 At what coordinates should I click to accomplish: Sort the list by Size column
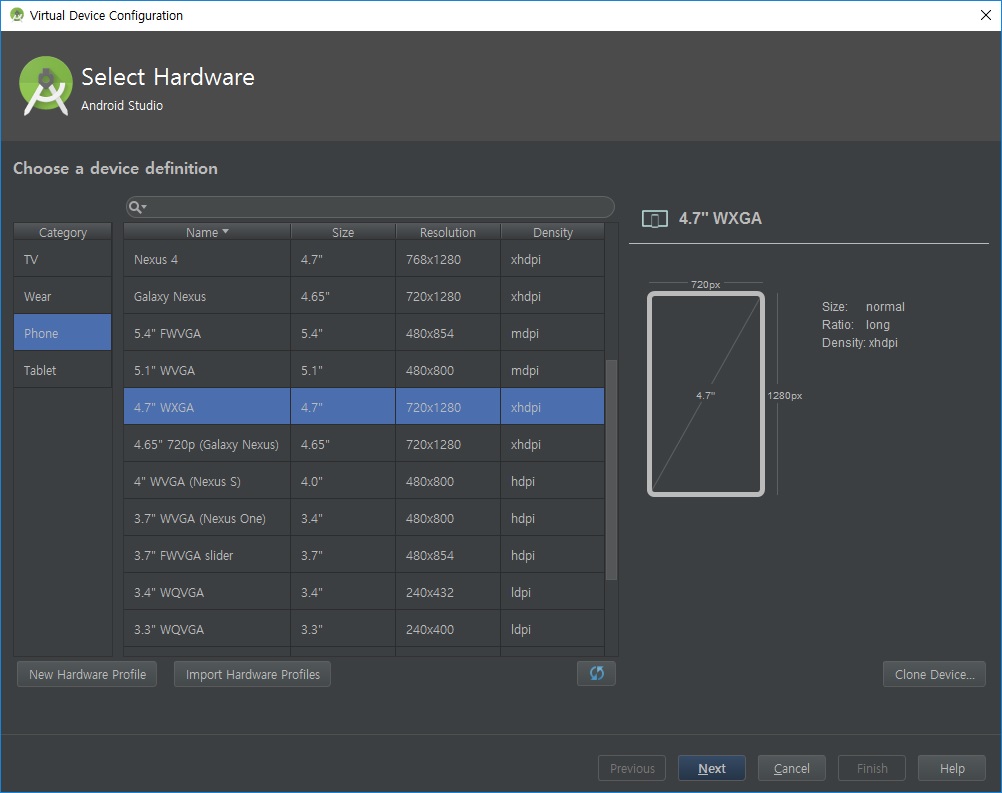click(x=343, y=232)
